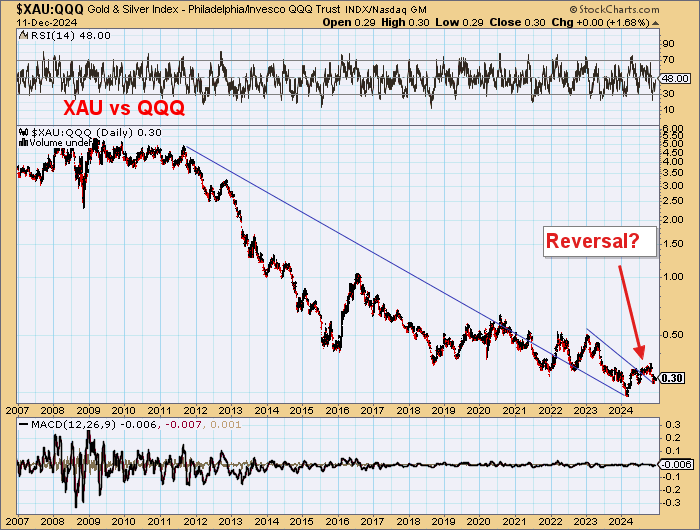The width and height of the screenshot is (700, 530).
Task: Click the 0.30 last-price tag on price axis
Action: coord(672,379)
